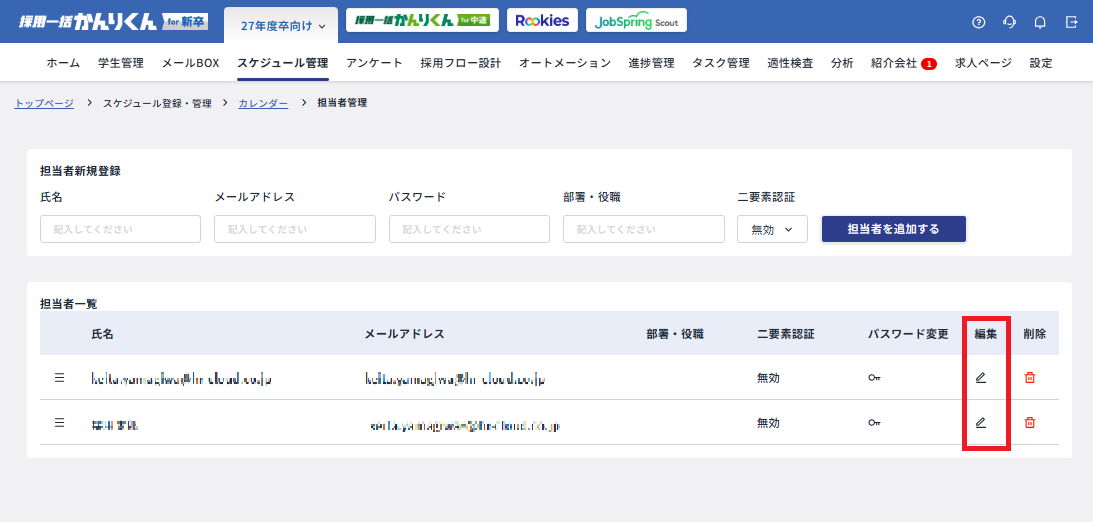The width and height of the screenshot is (1093, 522).
Task: Click the 二要素認証 column header in table
Action: 786,334
